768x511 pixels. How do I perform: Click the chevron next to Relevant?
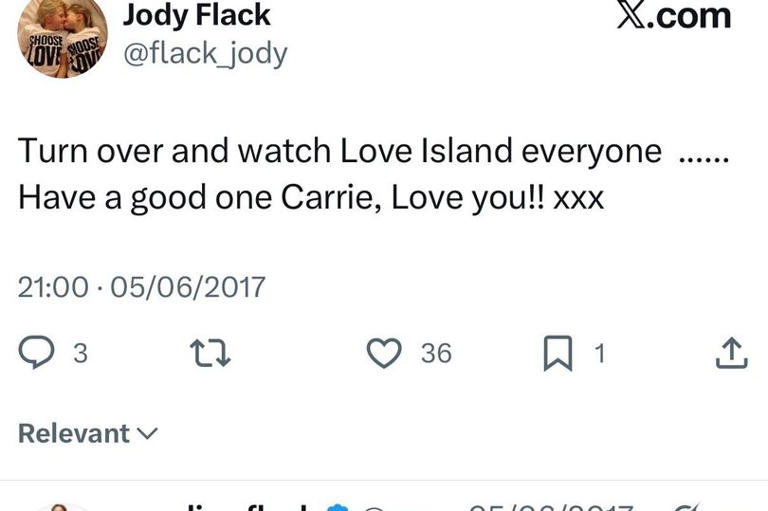point(147,434)
